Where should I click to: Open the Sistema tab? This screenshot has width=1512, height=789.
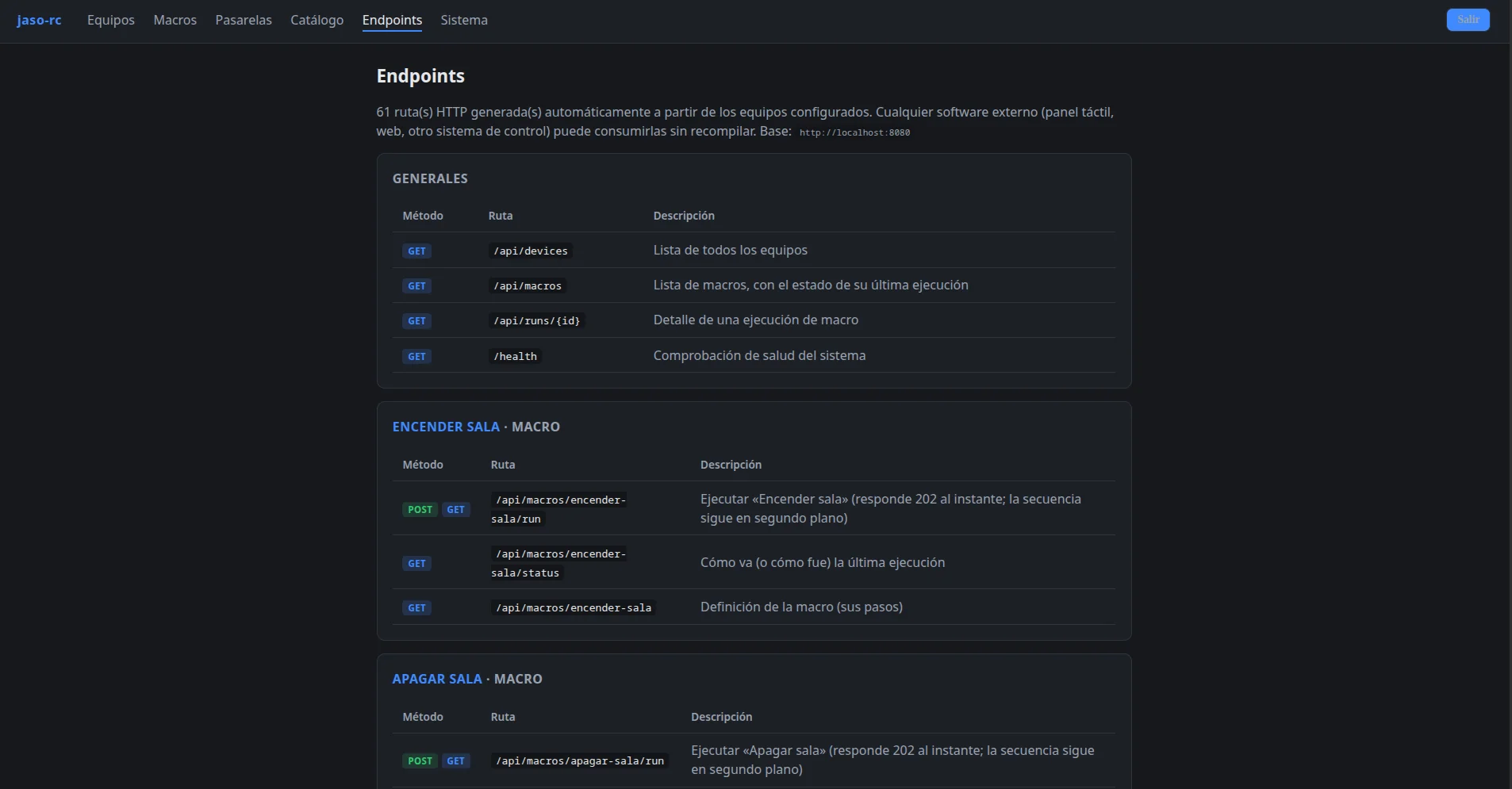(x=464, y=20)
